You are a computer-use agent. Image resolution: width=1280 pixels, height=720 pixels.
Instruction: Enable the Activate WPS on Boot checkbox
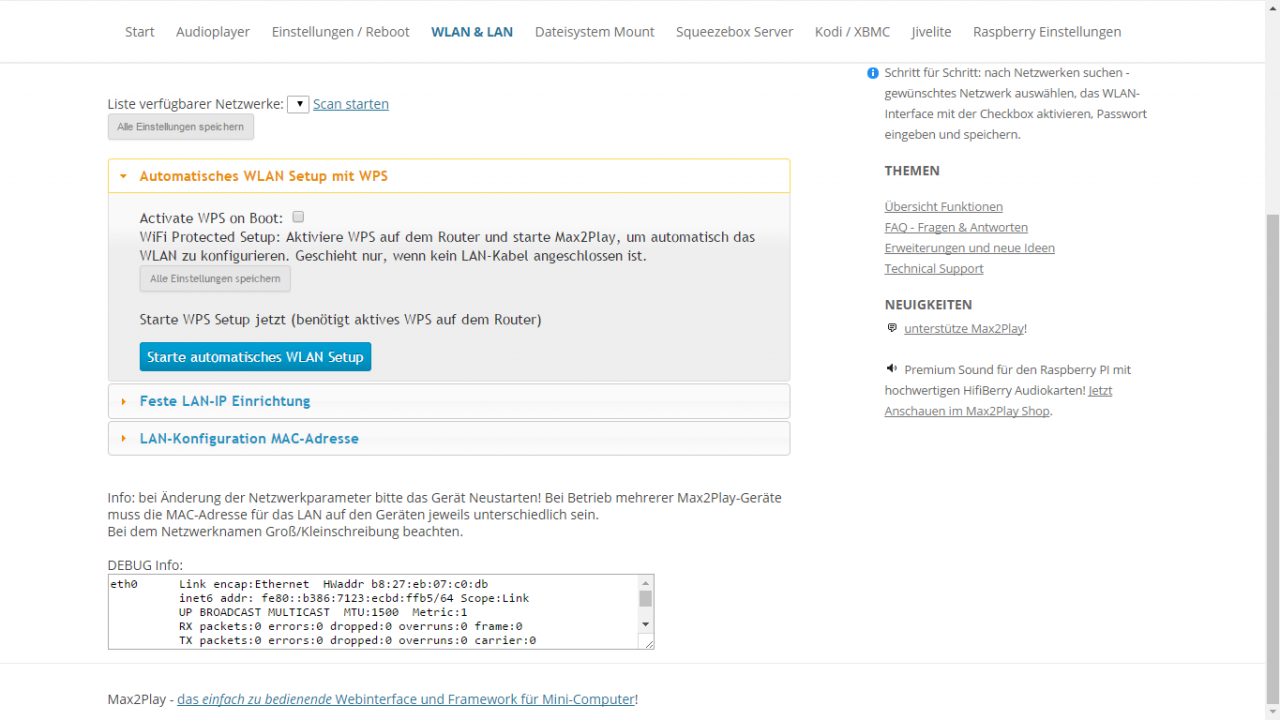tap(298, 217)
